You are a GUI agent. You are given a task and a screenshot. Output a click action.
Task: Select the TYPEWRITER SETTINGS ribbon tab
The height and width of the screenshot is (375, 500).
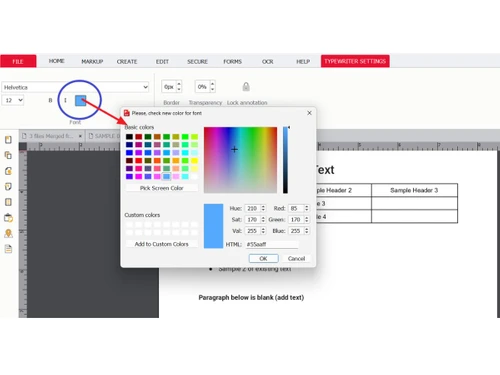coord(355,61)
